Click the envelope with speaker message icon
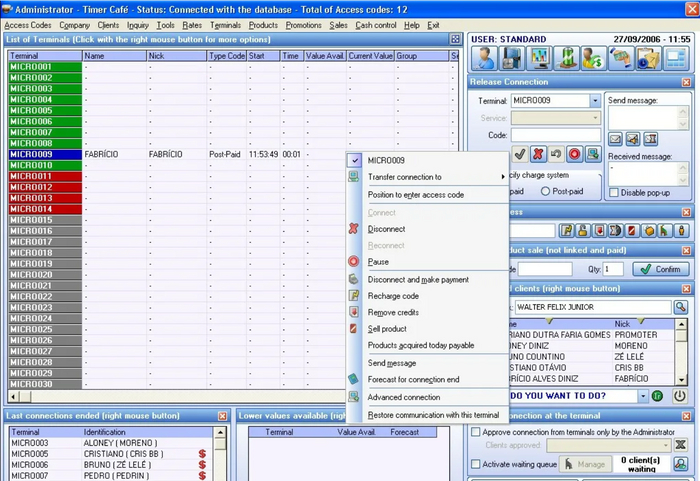This screenshot has width=700, height=481. [x=633, y=139]
